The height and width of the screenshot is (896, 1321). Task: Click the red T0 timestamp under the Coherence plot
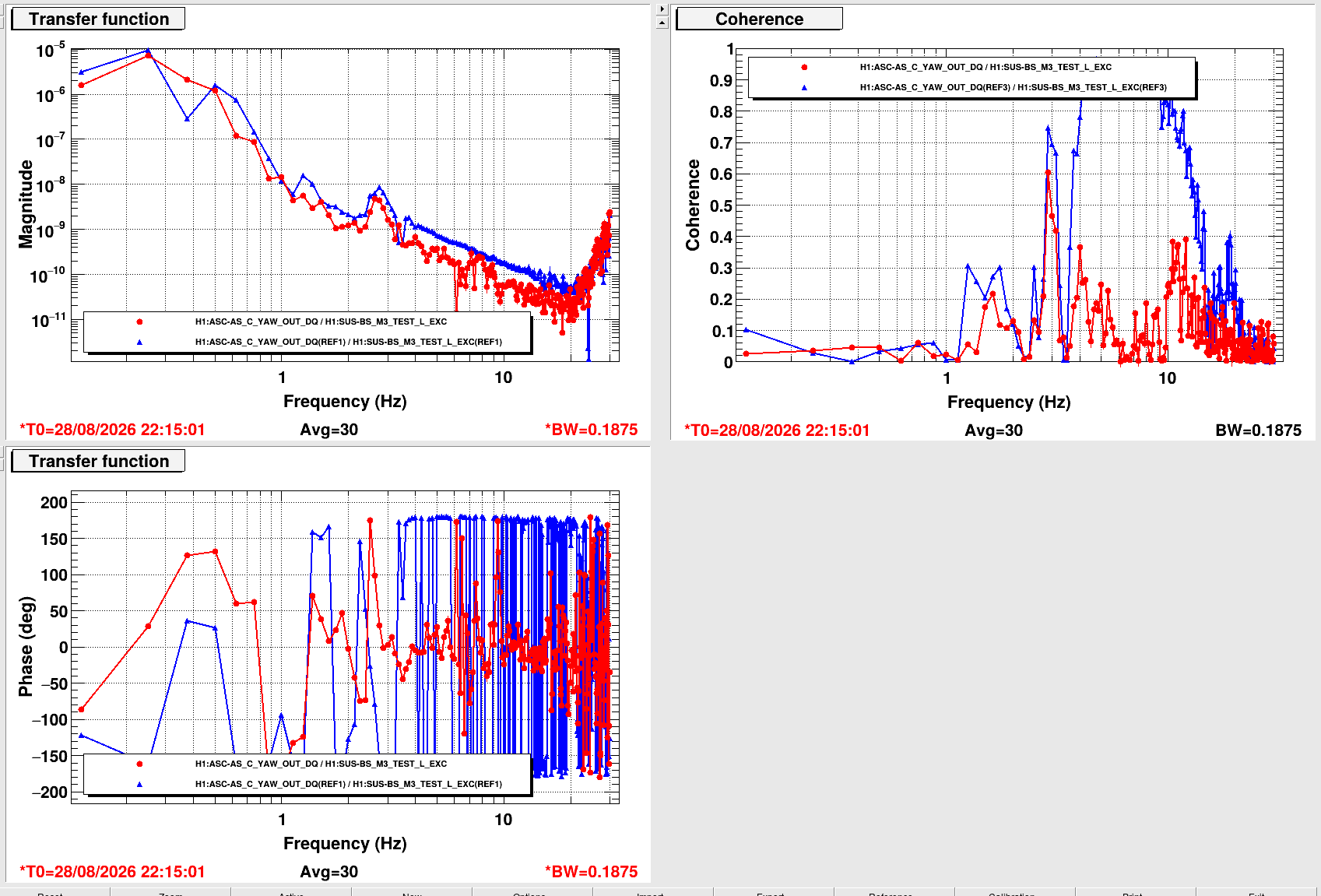777,430
